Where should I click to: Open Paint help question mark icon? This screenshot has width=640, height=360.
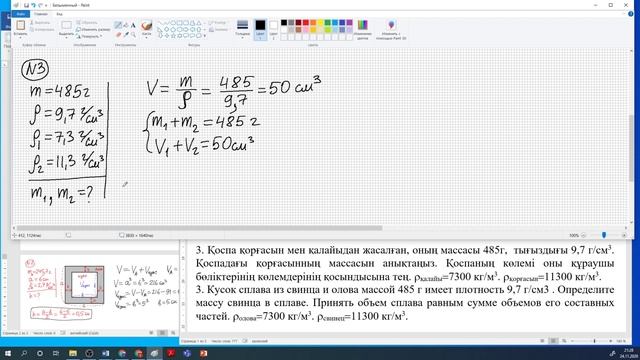point(631,14)
